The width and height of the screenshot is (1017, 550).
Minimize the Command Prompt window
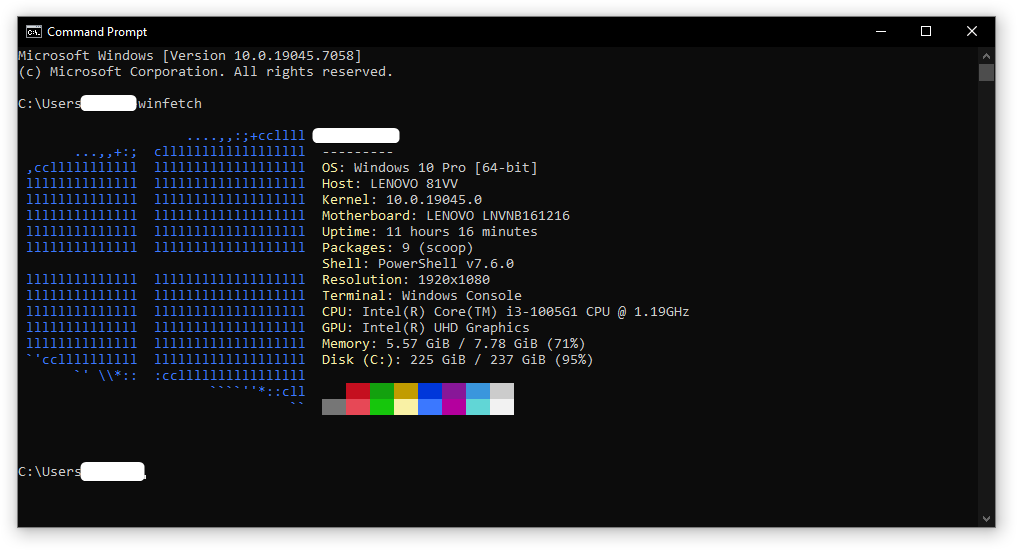click(x=881, y=32)
